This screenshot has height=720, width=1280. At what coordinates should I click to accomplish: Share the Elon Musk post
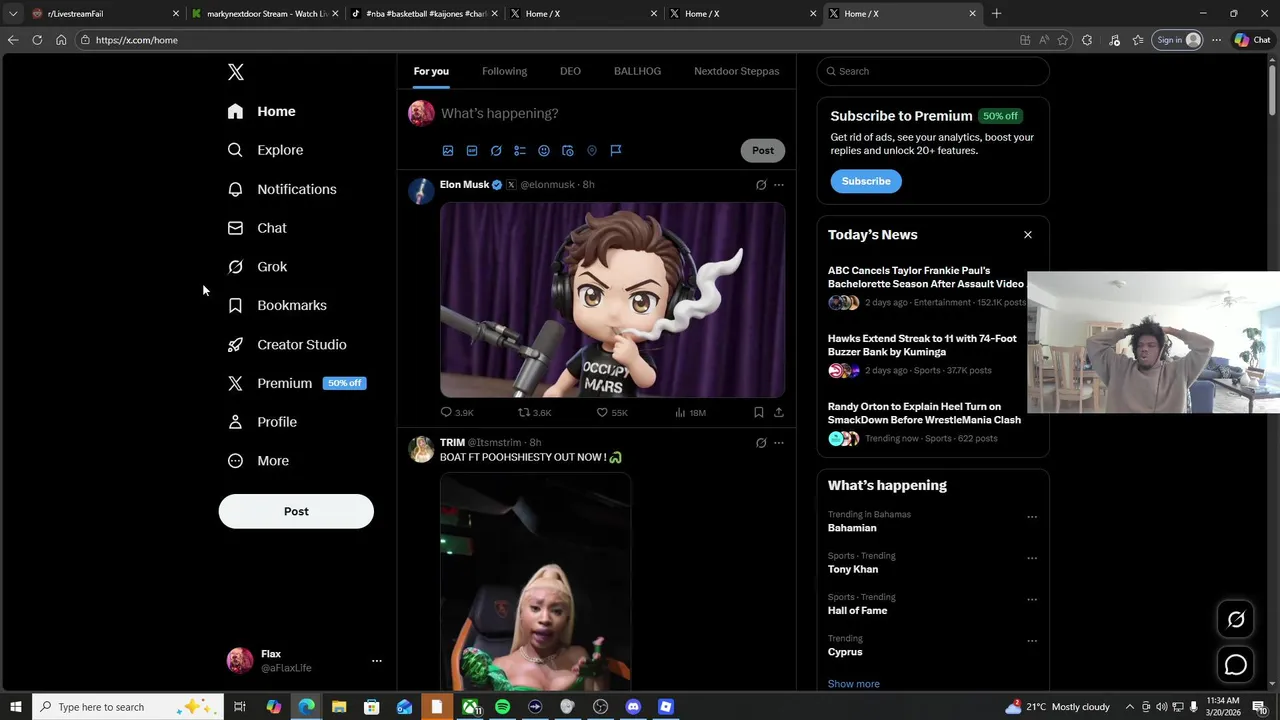click(779, 412)
